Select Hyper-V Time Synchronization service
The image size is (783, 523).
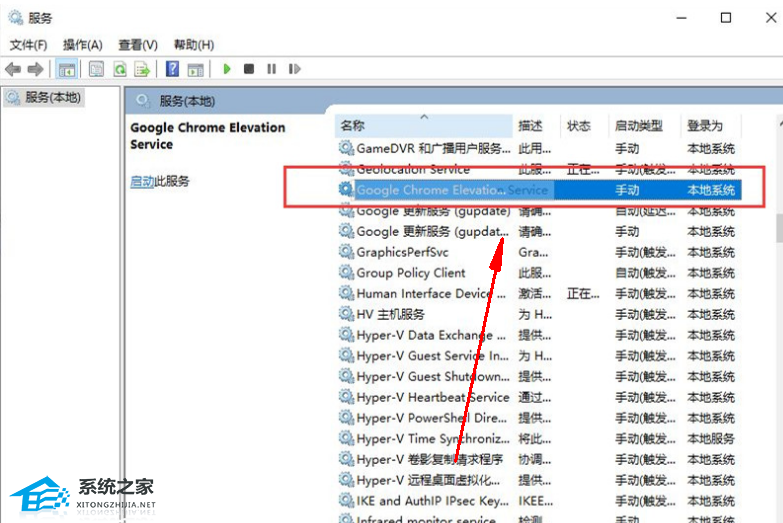point(538,439)
